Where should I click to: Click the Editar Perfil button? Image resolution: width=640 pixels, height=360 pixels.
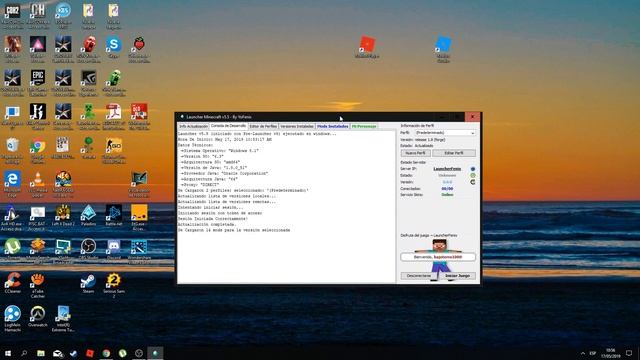pyautogui.click(x=453, y=153)
